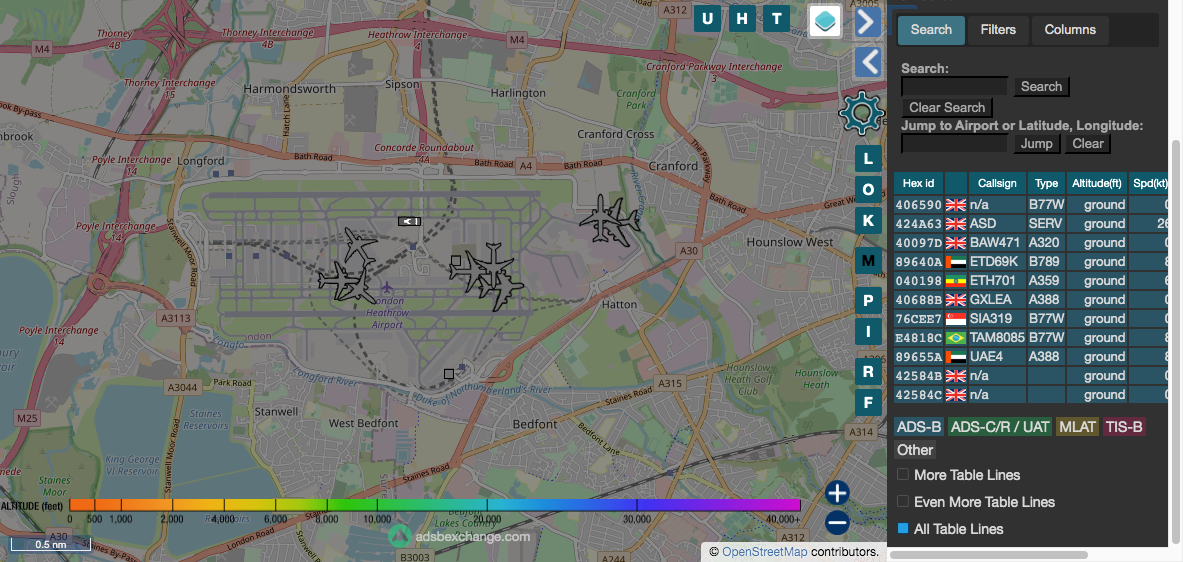This screenshot has width=1183, height=562.
Task: Open settings gear icon on map
Action: (861, 113)
